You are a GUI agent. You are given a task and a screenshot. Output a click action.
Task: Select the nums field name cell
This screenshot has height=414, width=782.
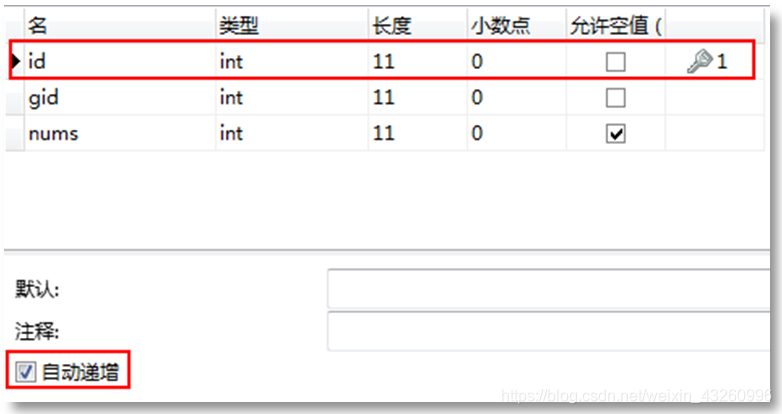120,133
